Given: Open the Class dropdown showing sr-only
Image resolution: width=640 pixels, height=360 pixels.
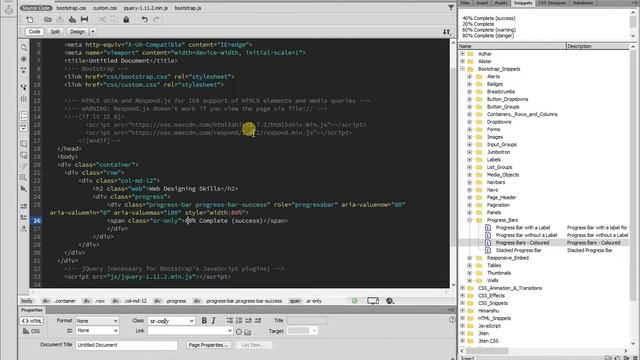Looking at the screenshot, I should (x=171, y=321).
